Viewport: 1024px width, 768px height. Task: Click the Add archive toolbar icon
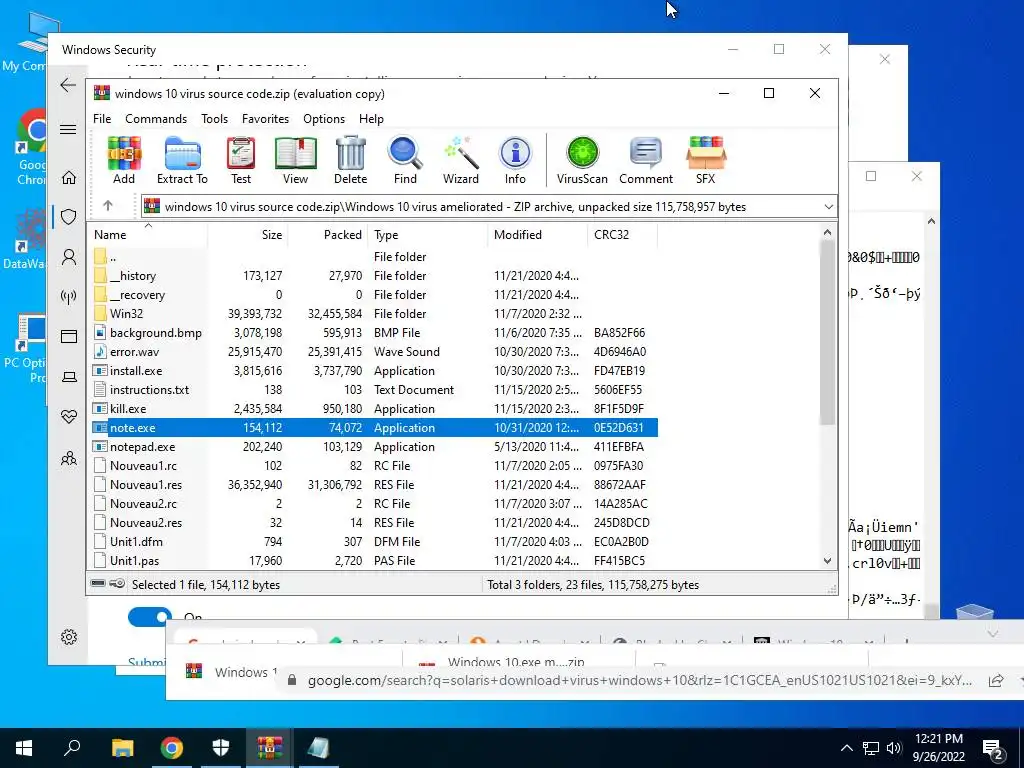[124, 161]
